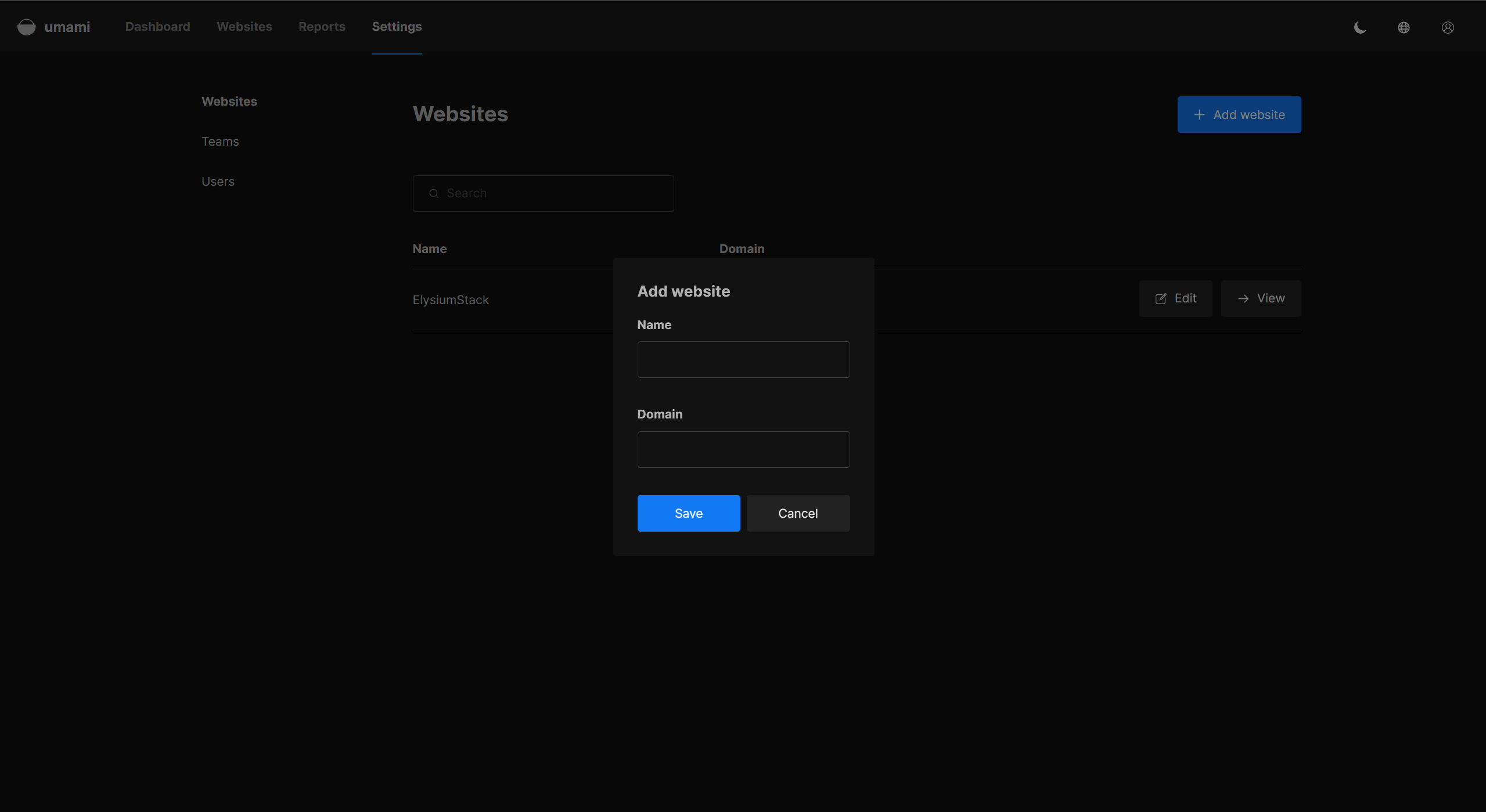The image size is (1486, 812).
Task: Toggle dark mode moon icon
Action: [x=1360, y=27]
